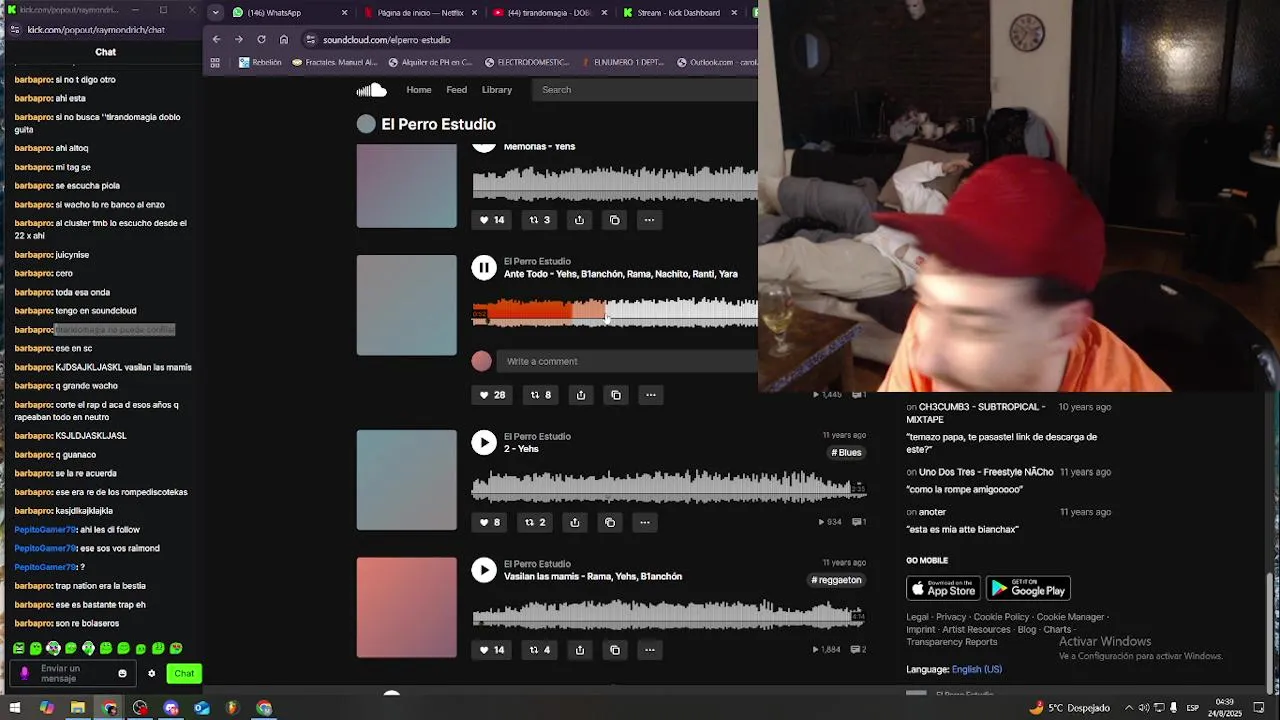Repost the Ante Todo track (8 reposts)
Viewport: 1280px width, 720px height.
pyautogui.click(x=540, y=395)
